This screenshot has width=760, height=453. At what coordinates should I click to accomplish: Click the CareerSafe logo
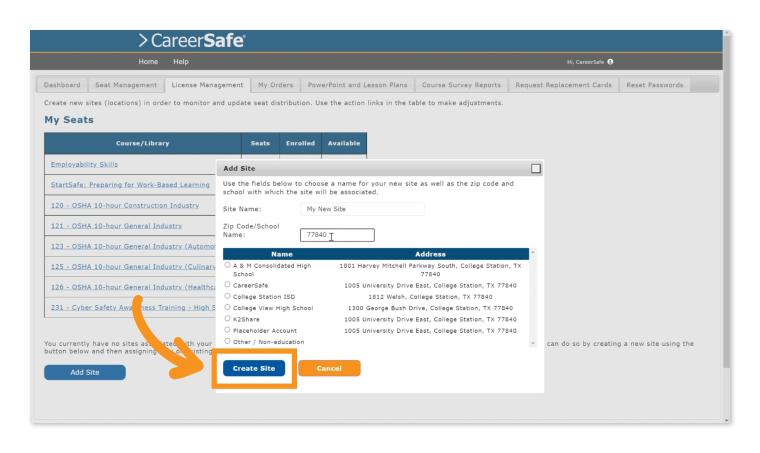192,40
